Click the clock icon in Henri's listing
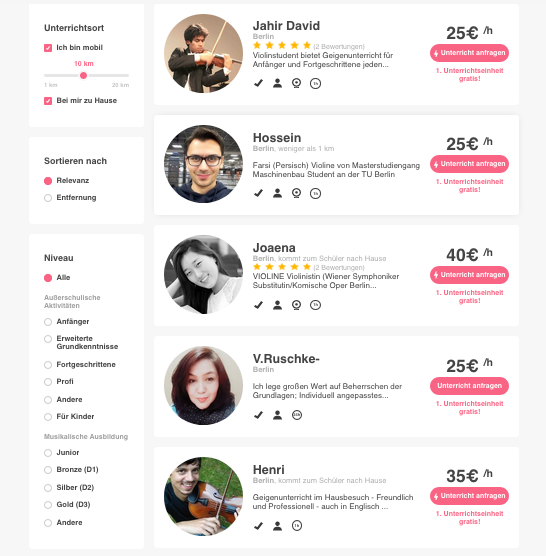This screenshot has height=556, width=546. pos(297,526)
